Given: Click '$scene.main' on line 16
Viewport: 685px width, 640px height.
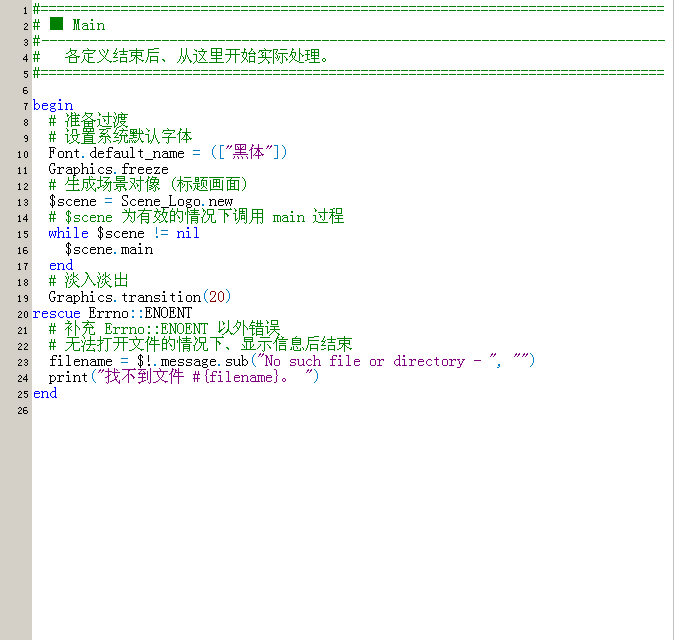Looking at the screenshot, I should (109, 249).
